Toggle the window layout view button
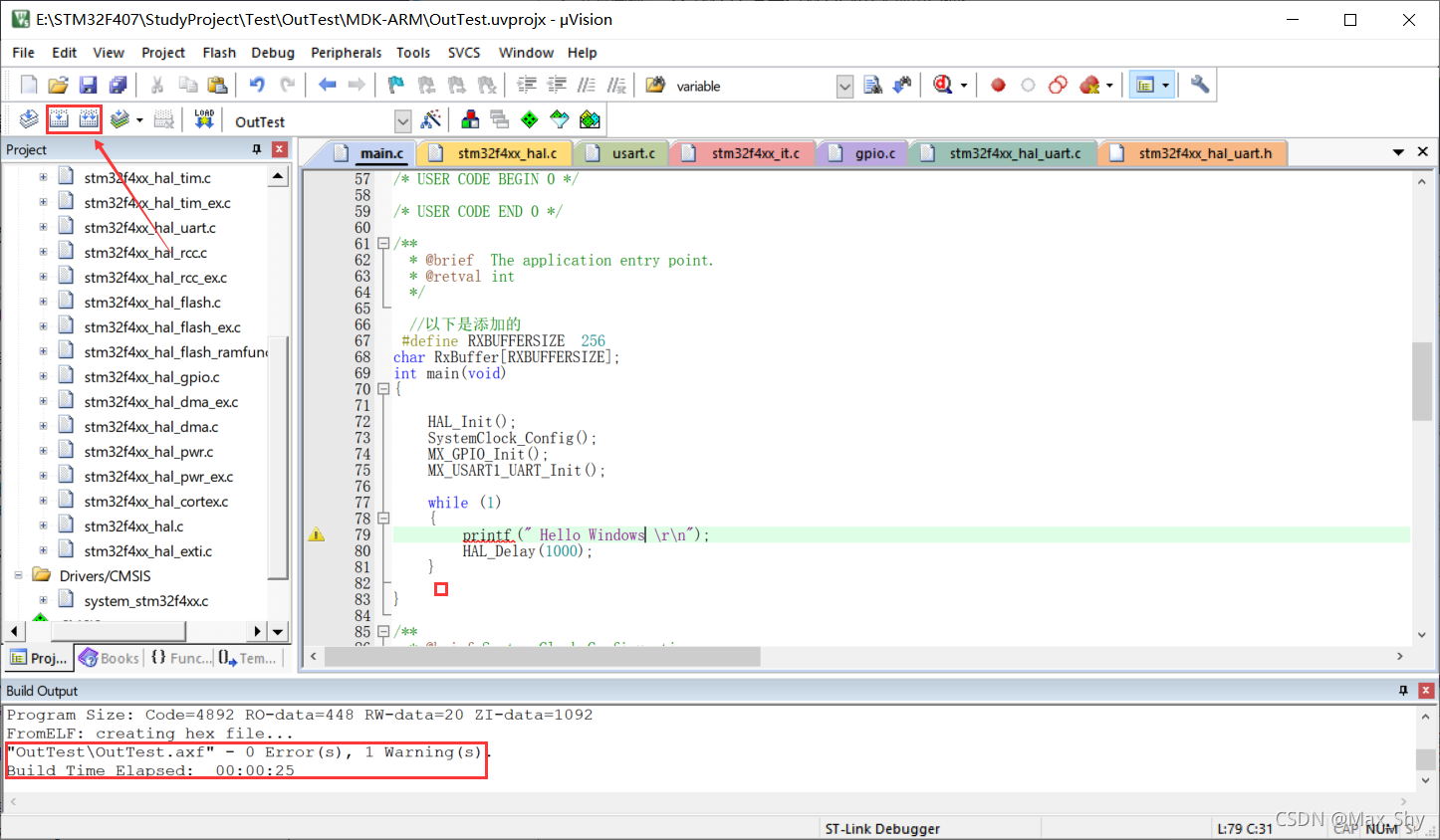1440x840 pixels. [x=1145, y=86]
